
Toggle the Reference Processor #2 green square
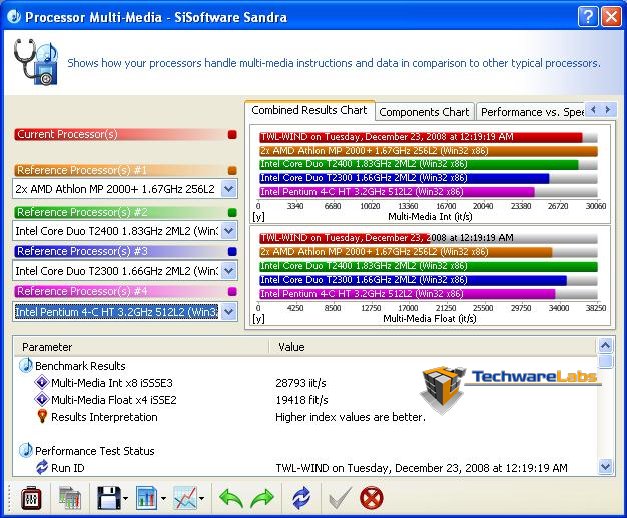(x=232, y=212)
